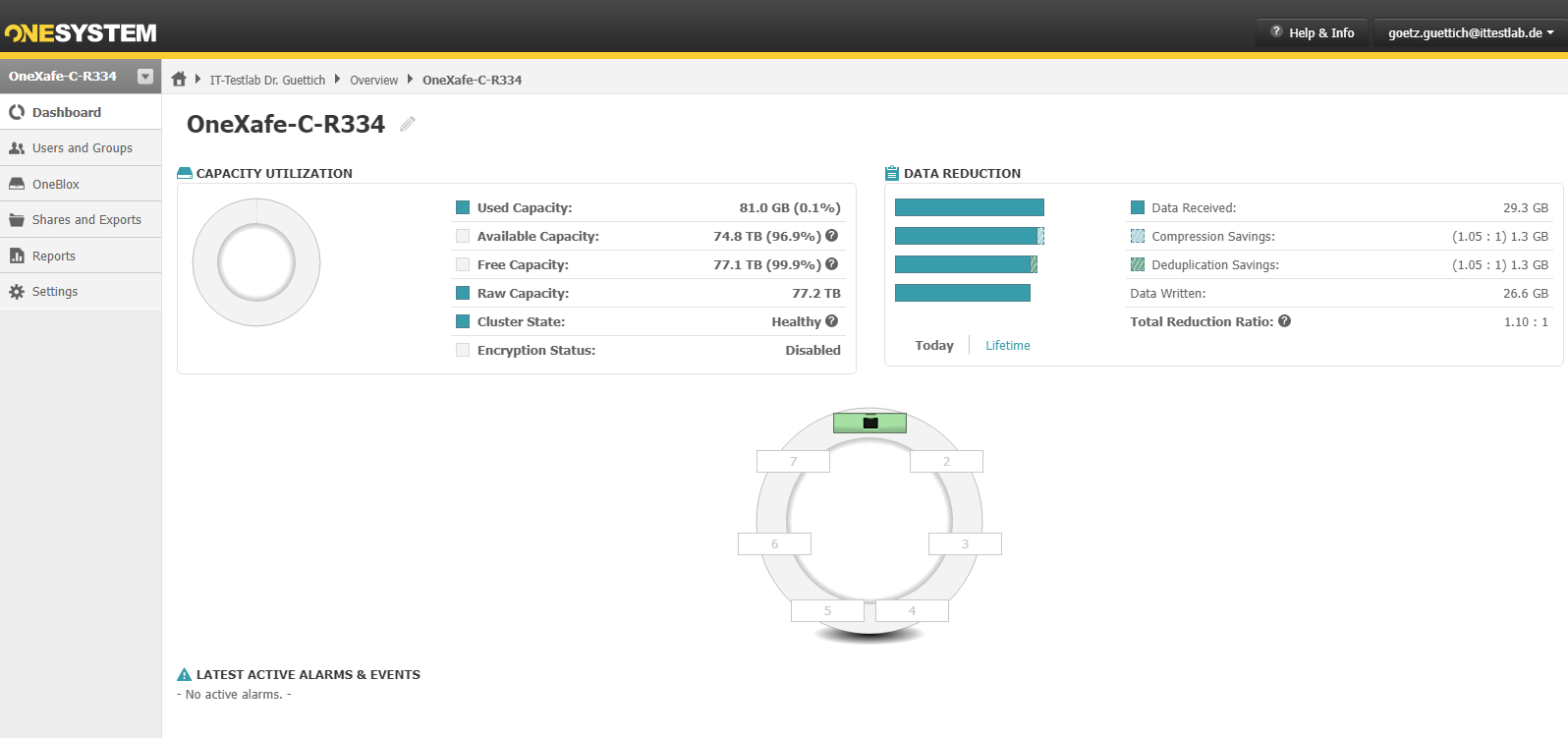Screen dimensions: 1568x738
Task: Click the Data Received bar
Action: [x=969, y=207]
